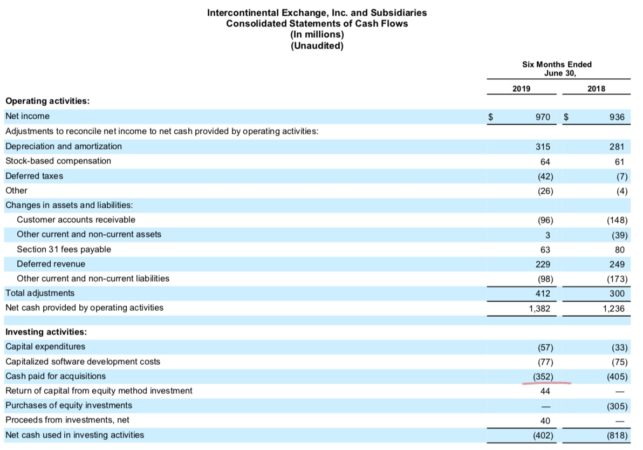
Task: Select return of capital value 44
Action: 545,391
